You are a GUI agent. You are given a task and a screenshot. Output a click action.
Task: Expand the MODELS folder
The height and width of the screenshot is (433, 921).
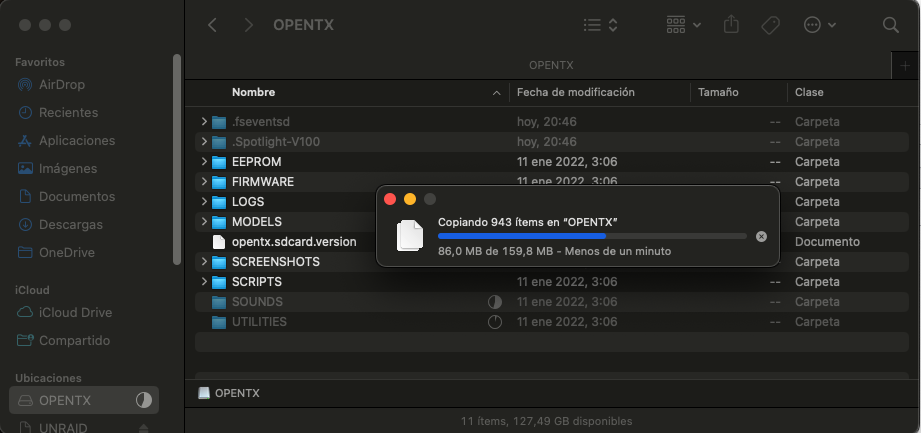pyautogui.click(x=204, y=221)
